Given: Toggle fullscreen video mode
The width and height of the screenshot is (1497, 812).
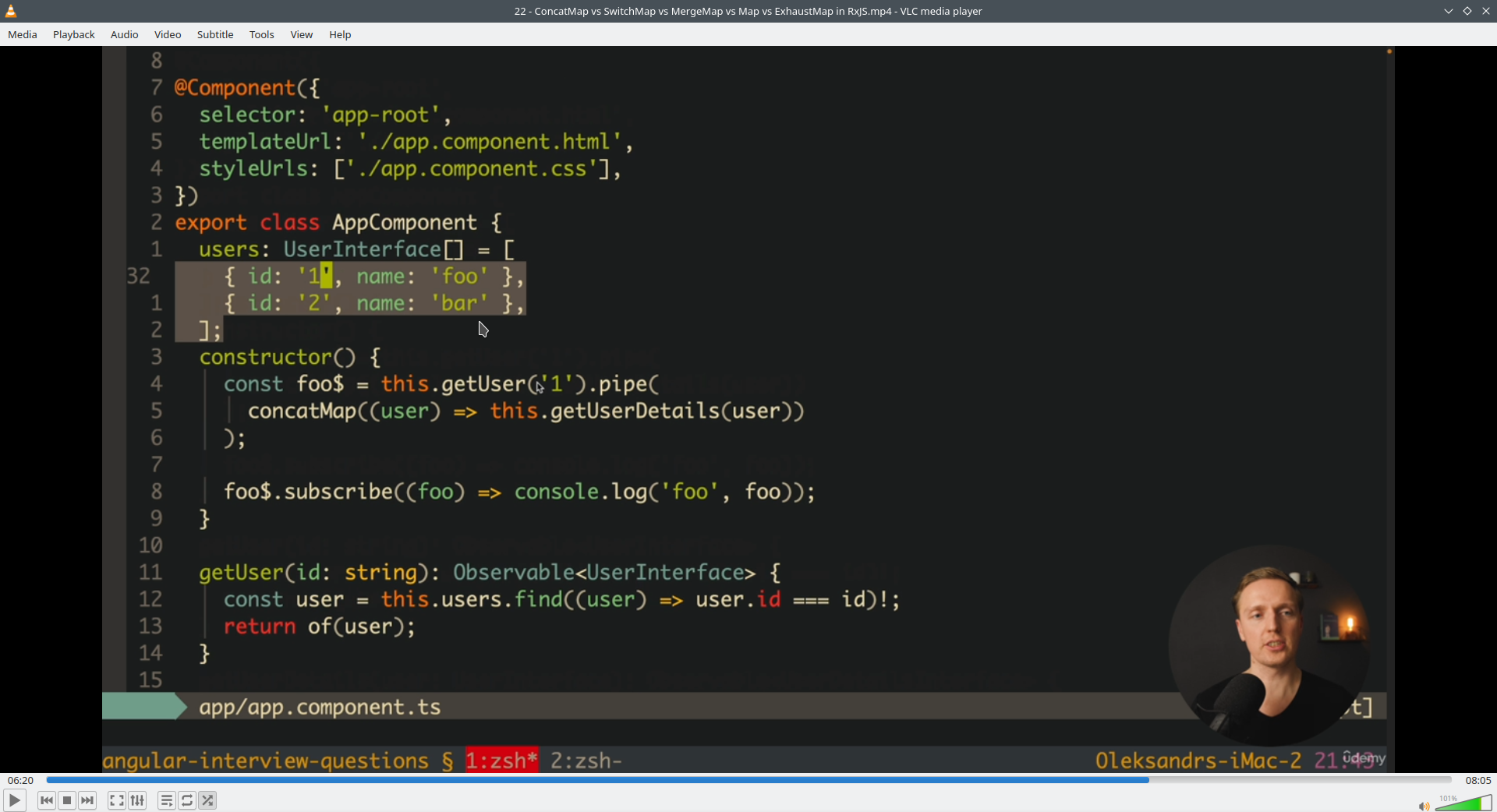Looking at the screenshot, I should tap(117, 800).
